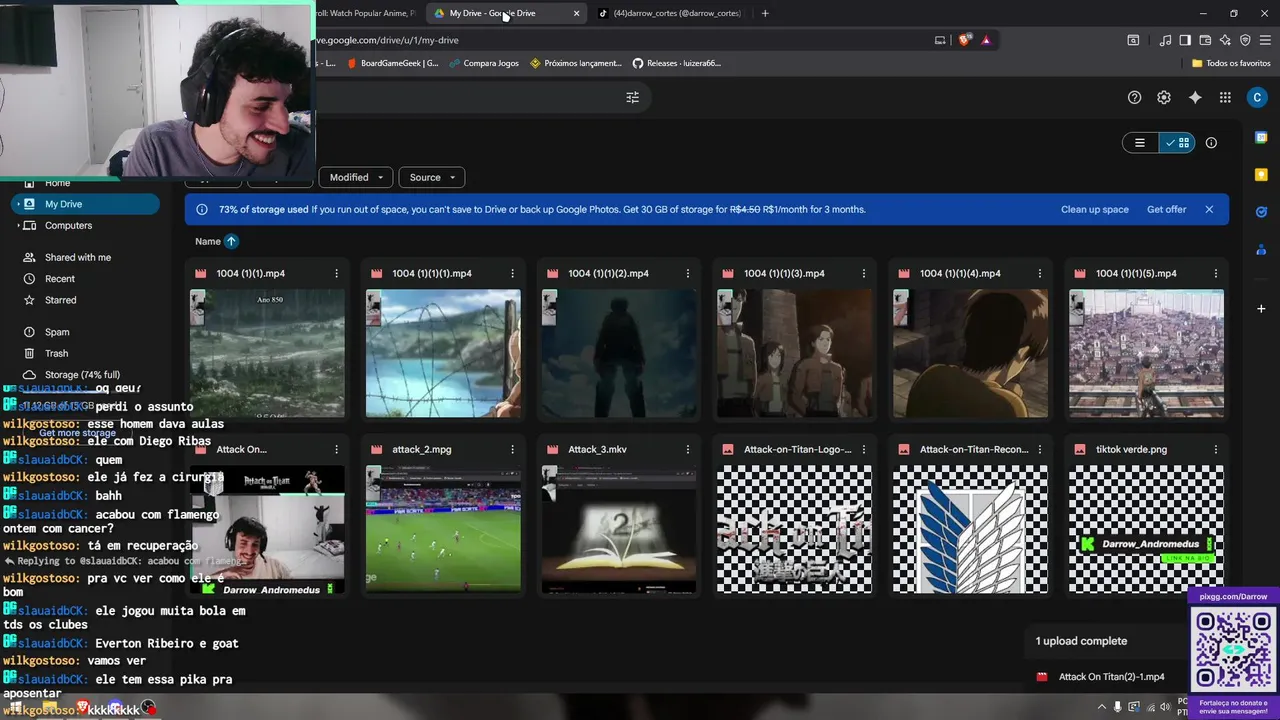Open the Brave VPN shield
This screenshot has height=720, width=1280.
click(1245, 40)
